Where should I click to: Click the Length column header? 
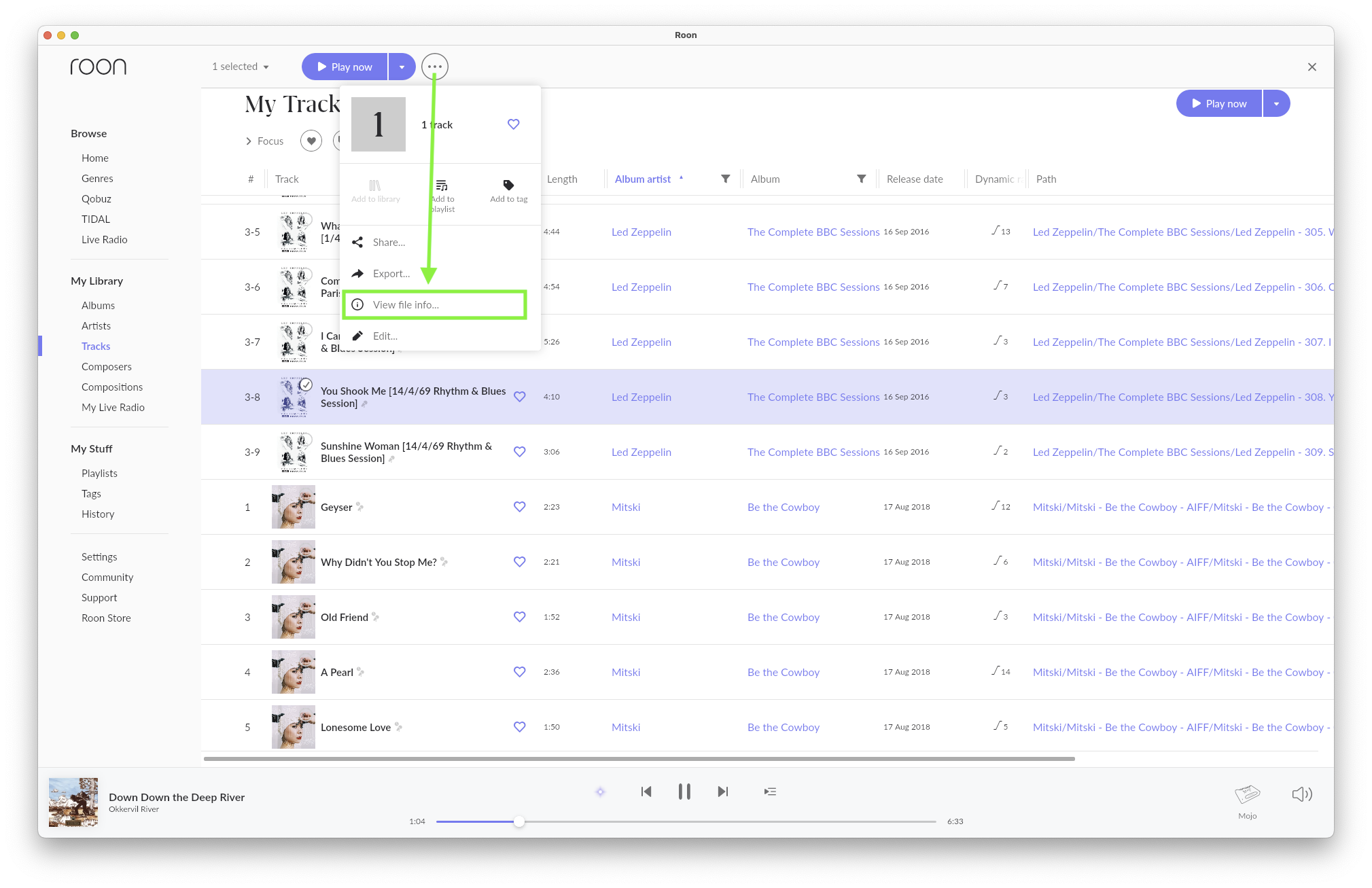click(x=562, y=179)
